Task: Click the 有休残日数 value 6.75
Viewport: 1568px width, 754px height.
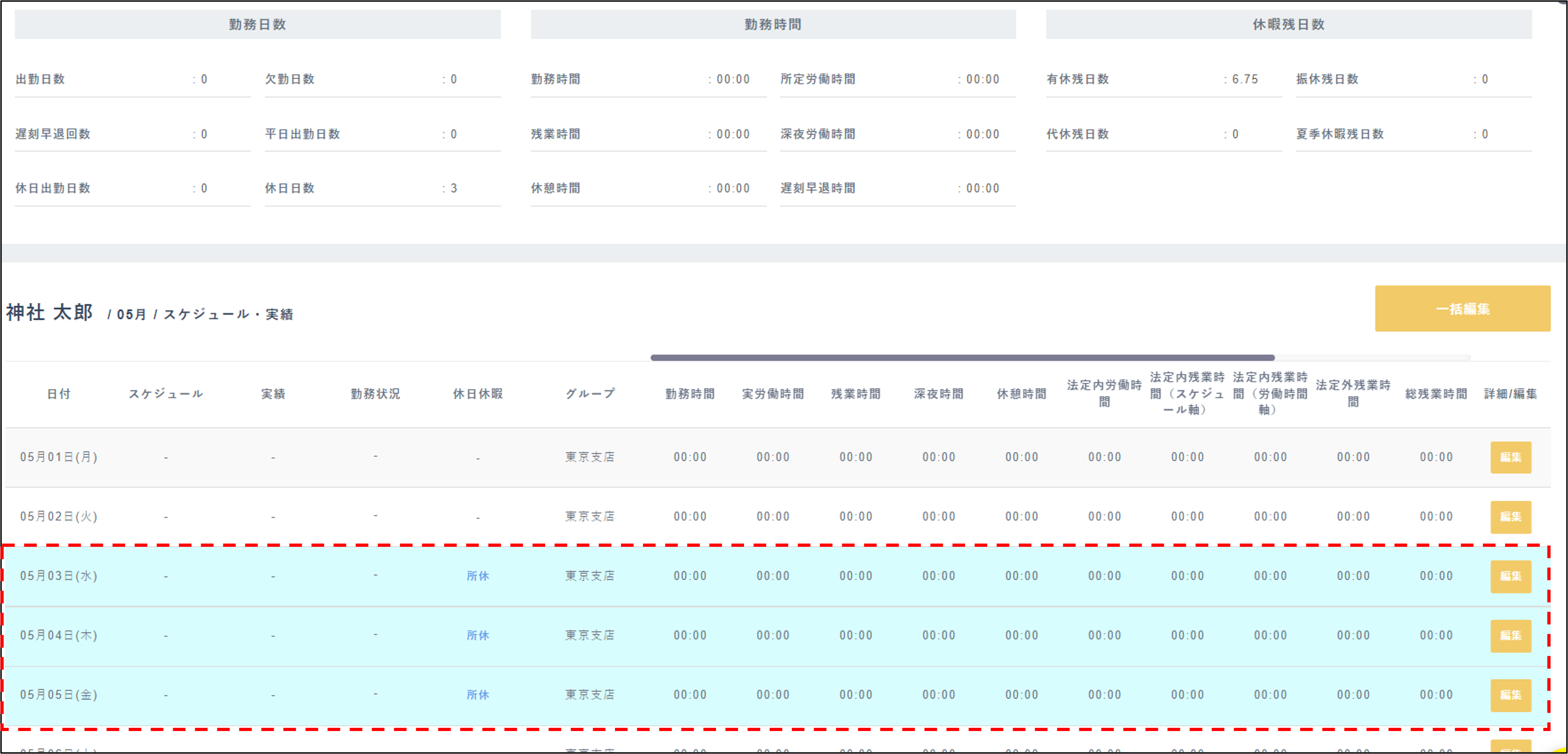Action: coord(1245,79)
